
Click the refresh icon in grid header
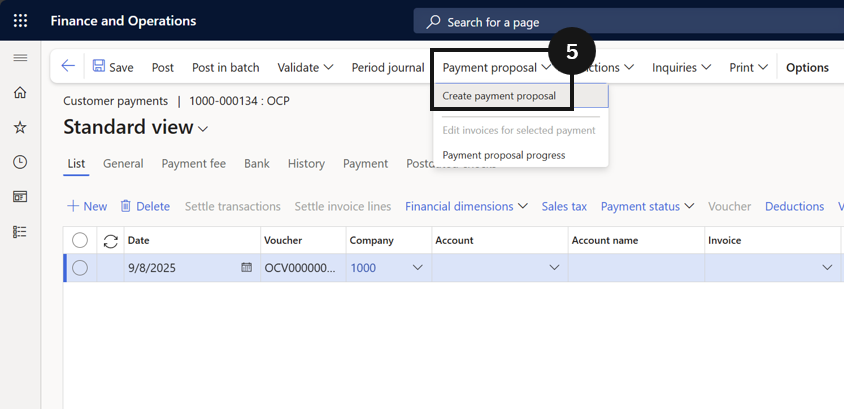(110, 241)
